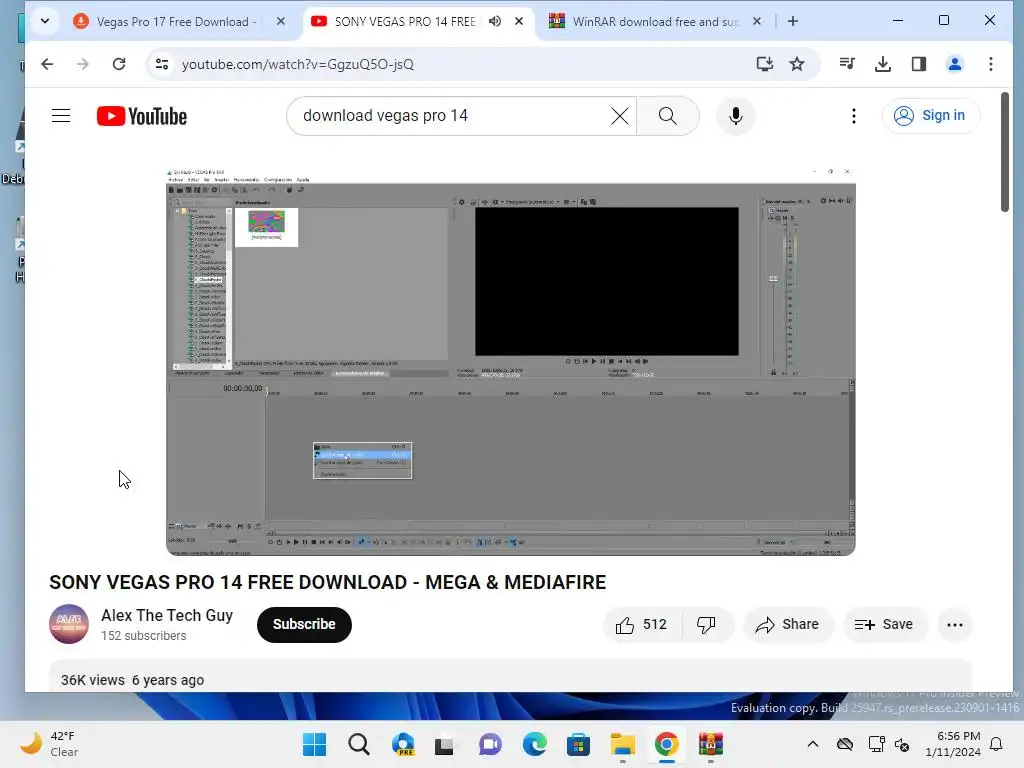Toggle Chrome side panel

pos(918,63)
